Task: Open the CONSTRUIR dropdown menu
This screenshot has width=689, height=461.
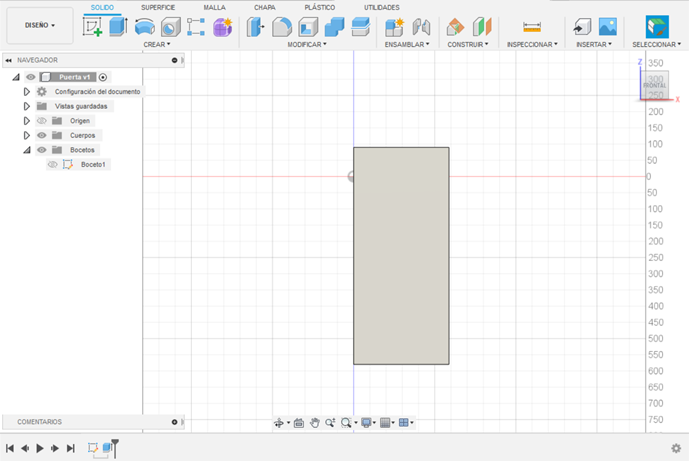Action: click(468, 44)
